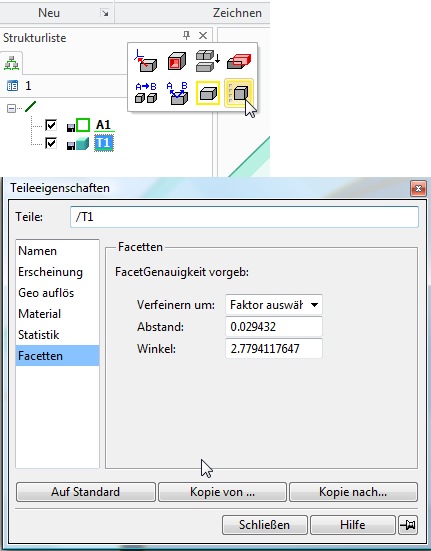
Task: Expand the Neu group launcher arrow
Action: pos(104,13)
